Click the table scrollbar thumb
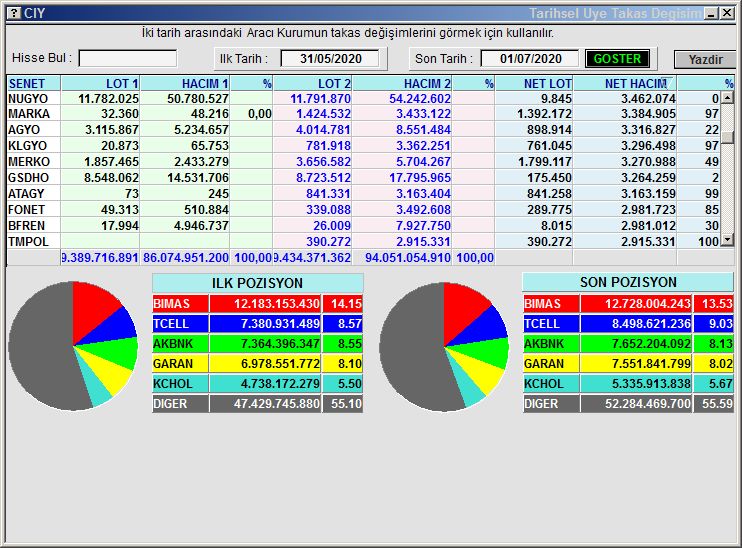The image size is (742, 548). pyautogui.click(x=727, y=137)
